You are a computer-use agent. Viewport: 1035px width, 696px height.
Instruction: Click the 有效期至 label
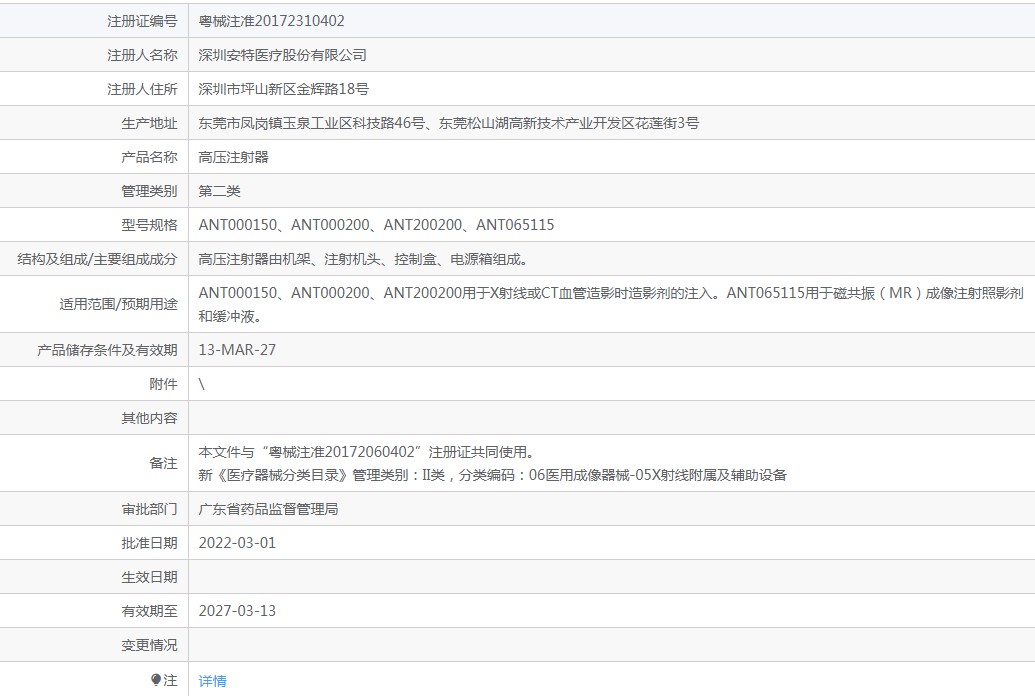pos(149,611)
